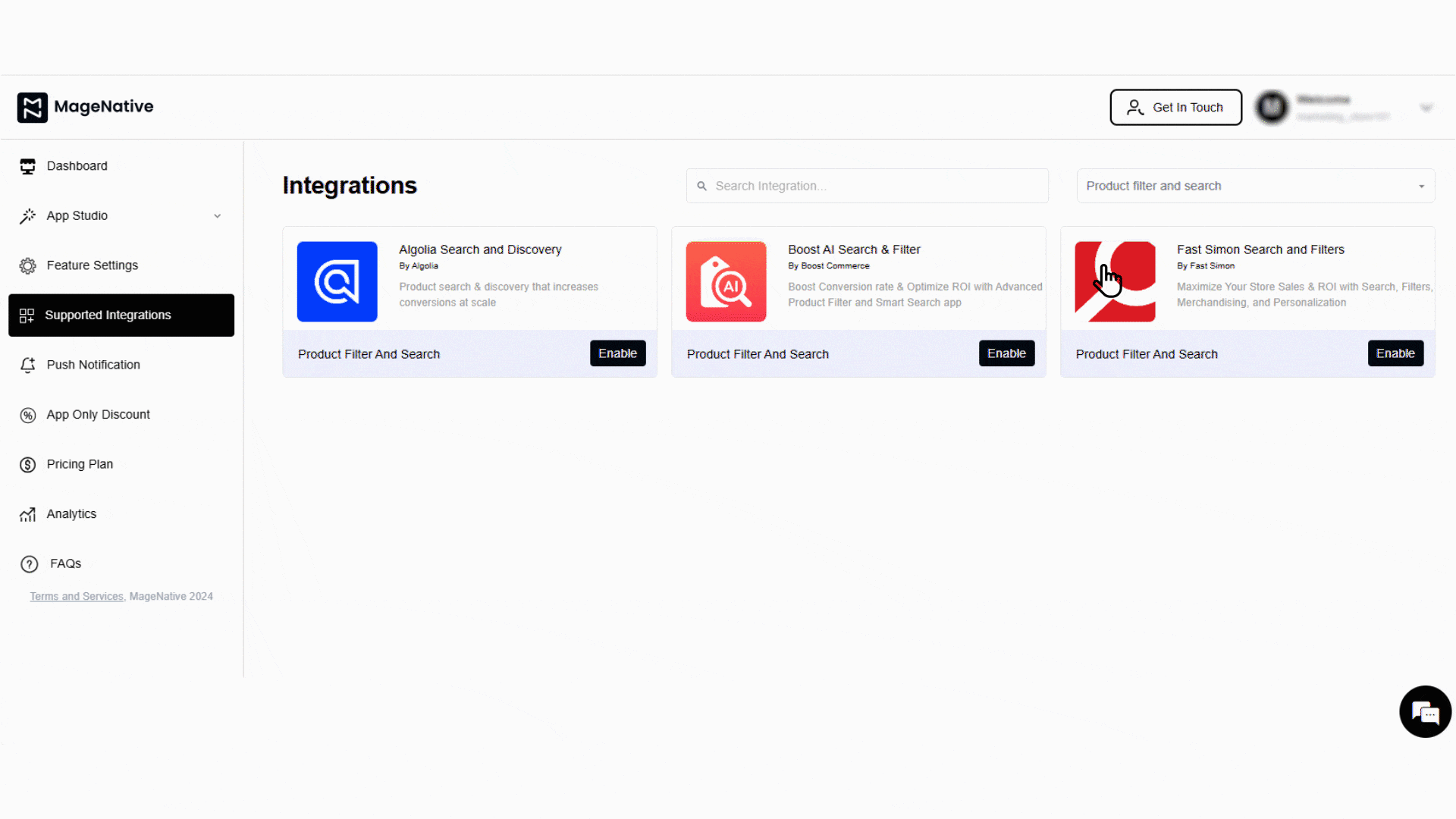
Task: Enable Boost AI Search & Filter
Action: (1006, 353)
